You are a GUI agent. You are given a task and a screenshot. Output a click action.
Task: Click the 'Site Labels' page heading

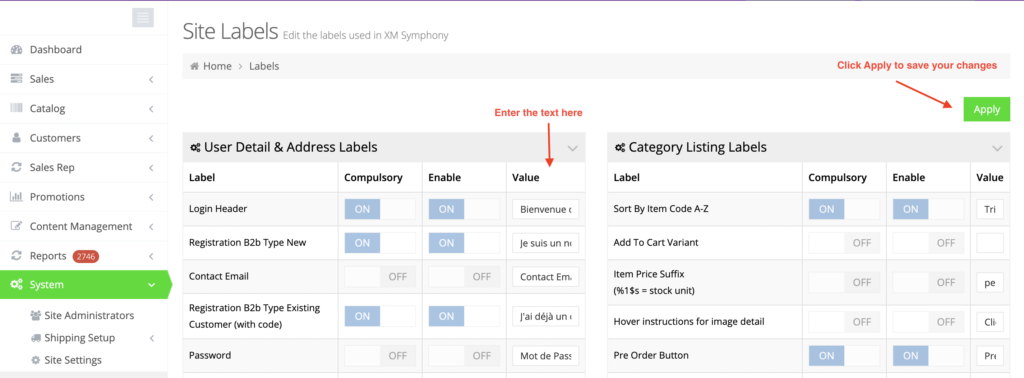click(231, 31)
